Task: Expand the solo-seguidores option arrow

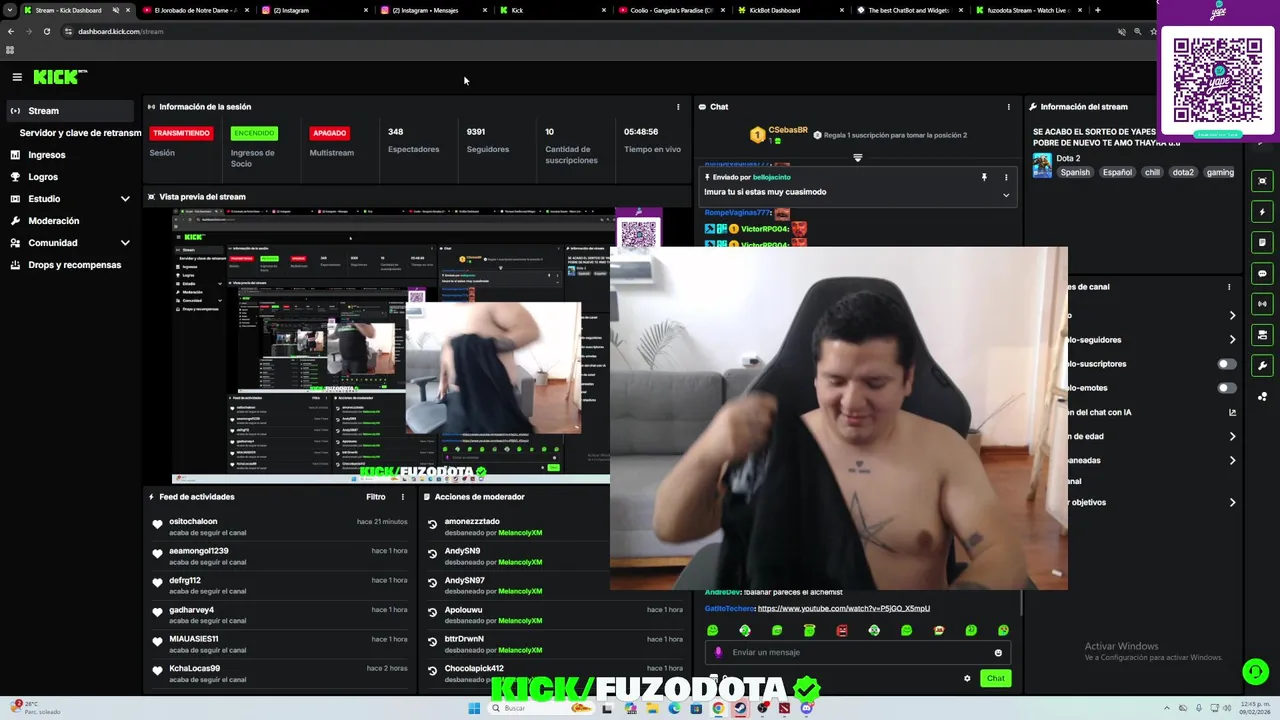Action: point(1232,340)
